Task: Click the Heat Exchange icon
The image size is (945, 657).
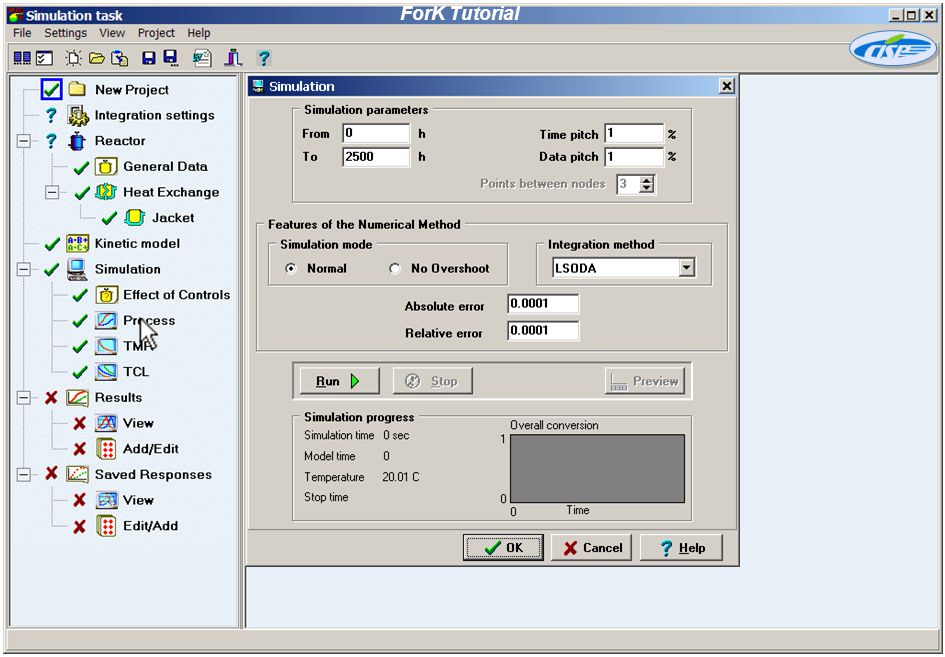Action: [105, 192]
